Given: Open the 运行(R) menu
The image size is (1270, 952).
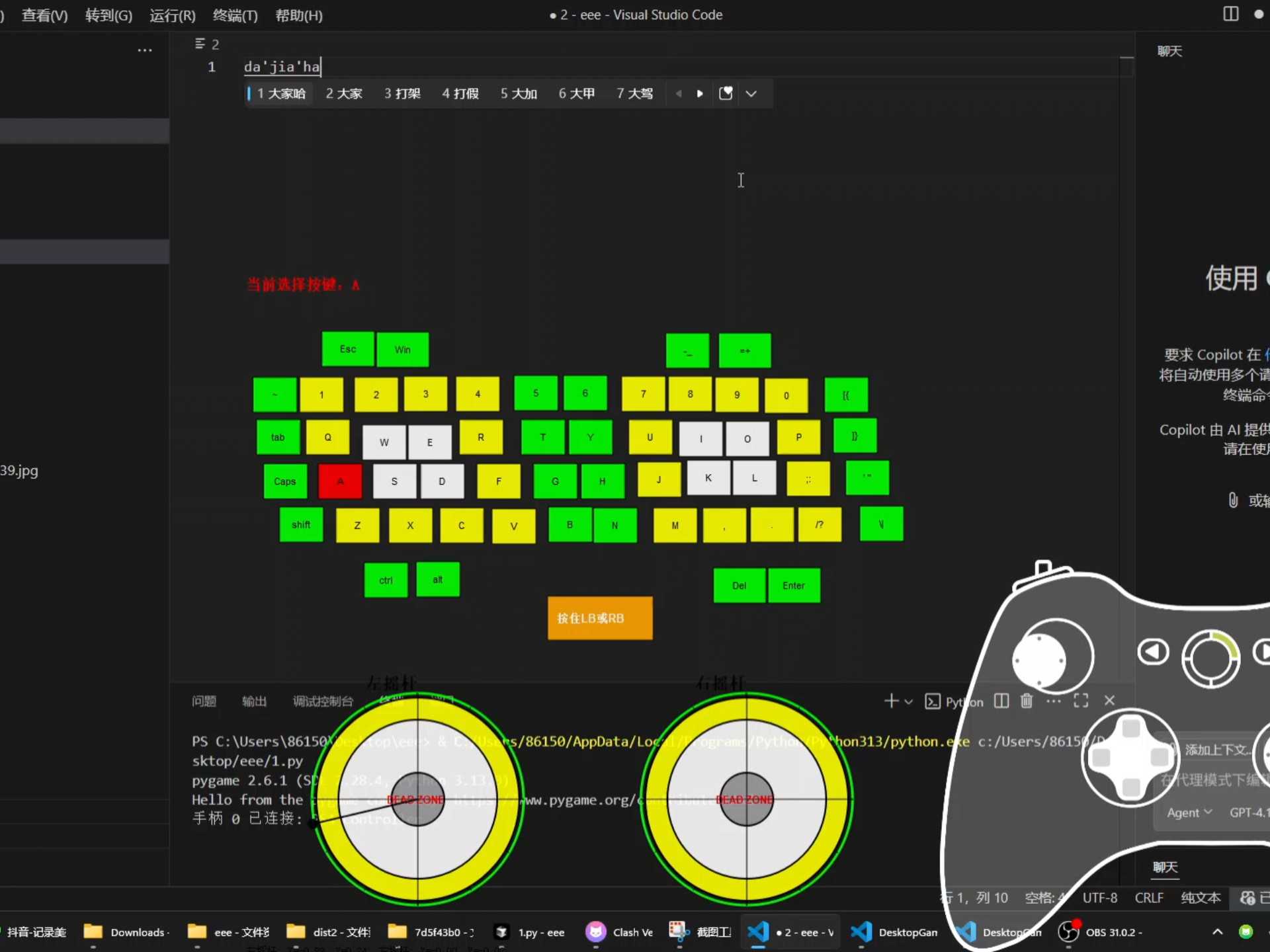Looking at the screenshot, I should [x=172, y=15].
